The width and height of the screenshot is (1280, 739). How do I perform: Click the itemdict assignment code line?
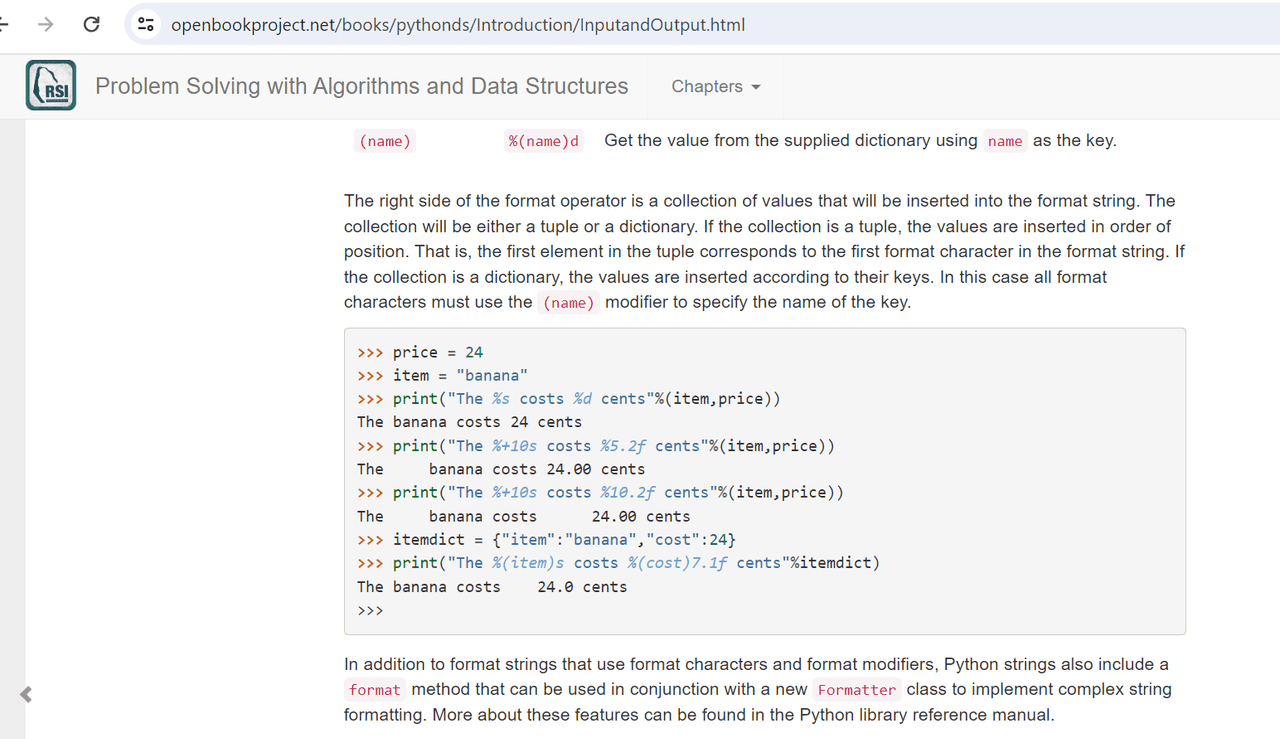(564, 540)
